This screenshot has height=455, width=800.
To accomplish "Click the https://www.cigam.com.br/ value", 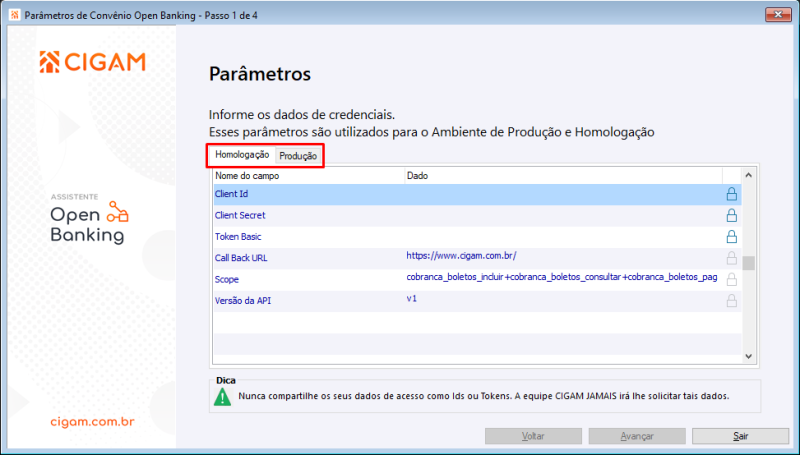I will click(461, 256).
